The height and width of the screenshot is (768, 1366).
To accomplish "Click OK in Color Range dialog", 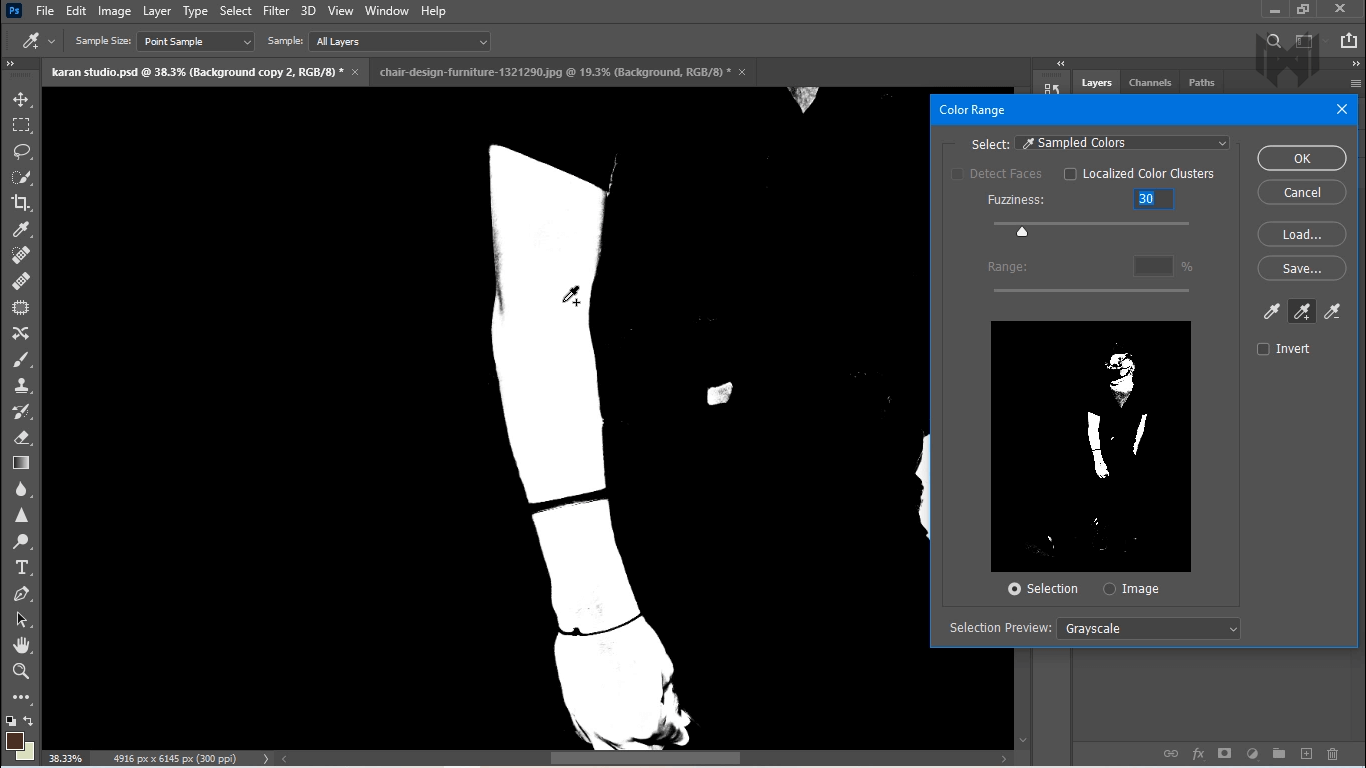I will tap(1302, 159).
